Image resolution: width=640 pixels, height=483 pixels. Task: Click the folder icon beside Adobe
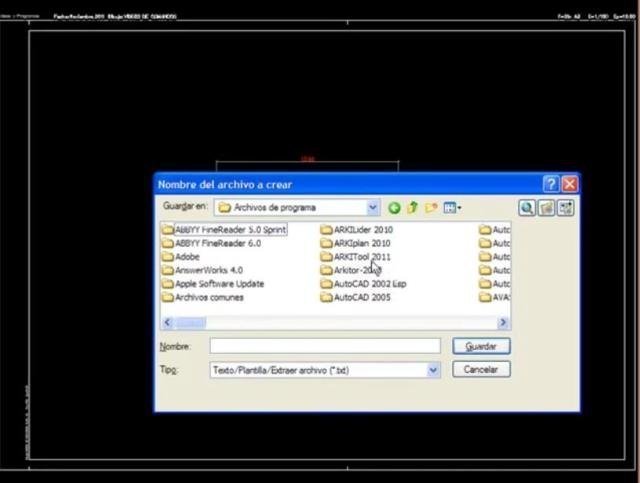pos(168,257)
